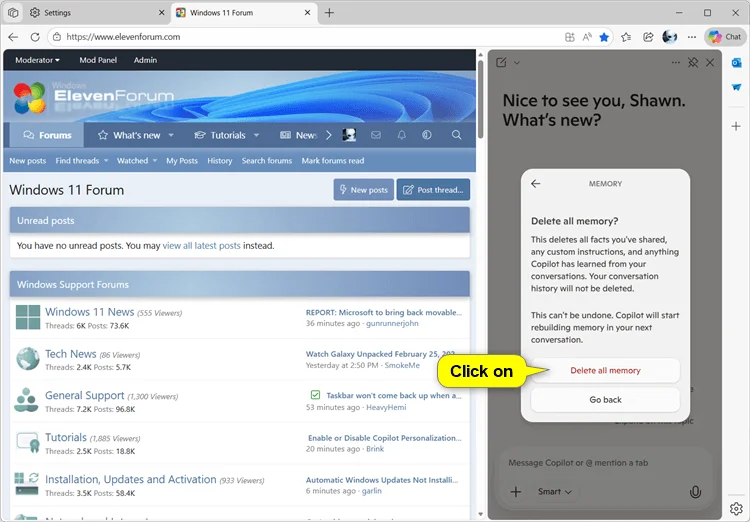Open the Smart mode dropdown
750x522 pixels.
pos(554,491)
